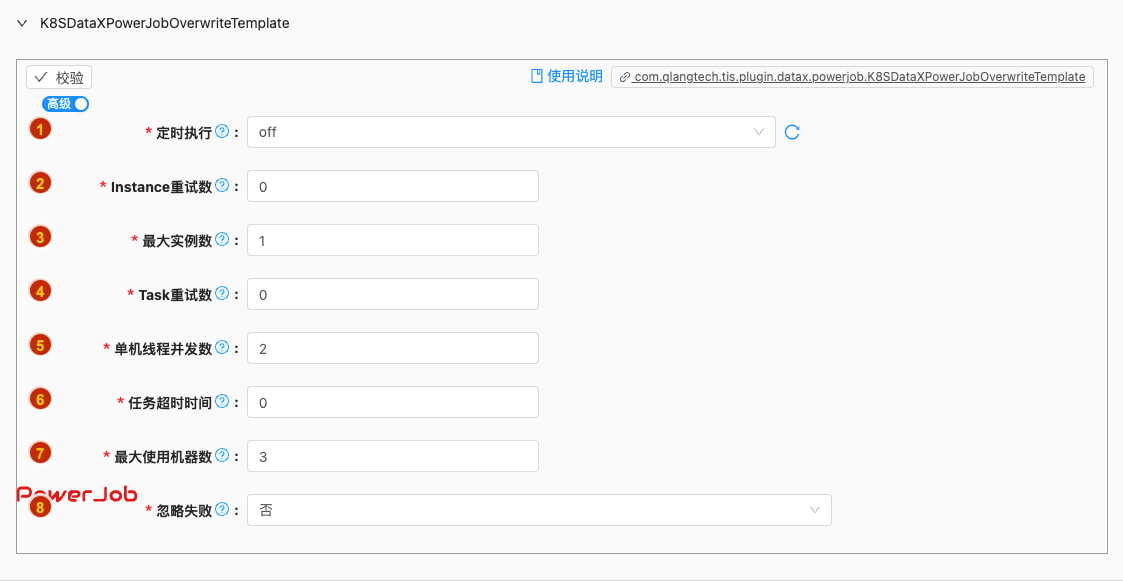Image resolution: width=1123 pixels, height=581 pixels.
Task: Open the 使用说明 usage guide link
Action: 567,77
